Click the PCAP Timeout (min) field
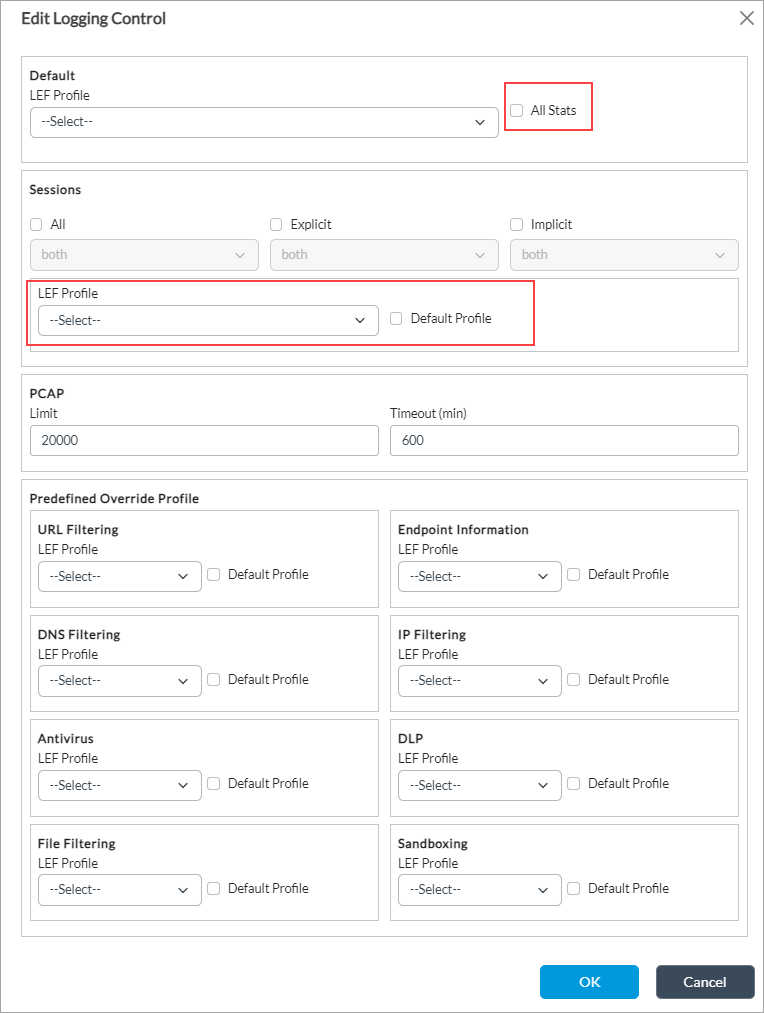764x1013 pixels. [564, 440]
